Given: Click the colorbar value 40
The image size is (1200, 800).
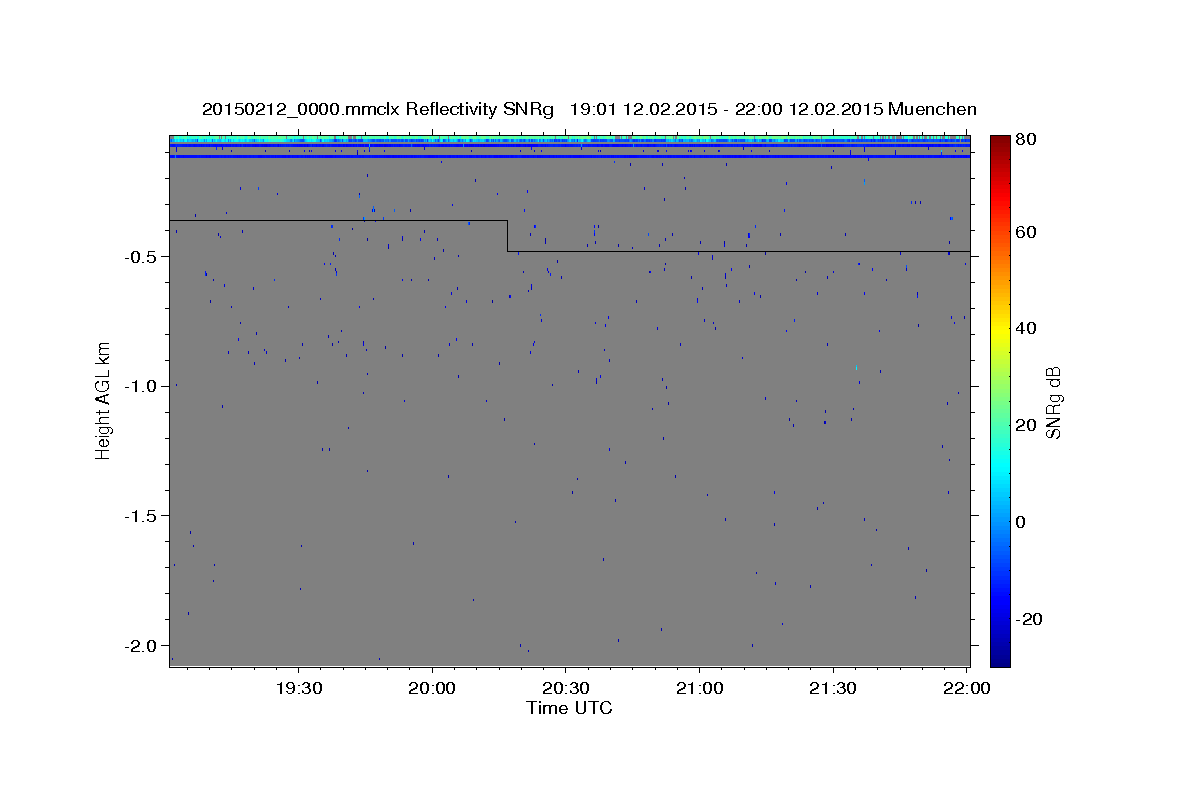Looking at the screenshot, I should 1028,328.
